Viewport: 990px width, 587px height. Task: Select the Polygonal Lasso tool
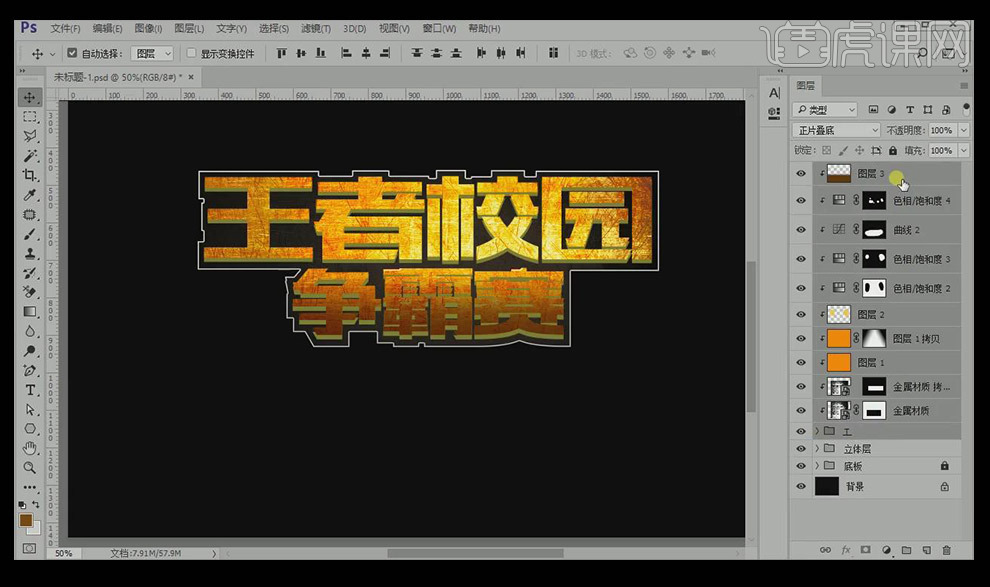click(x=30, y=136)
